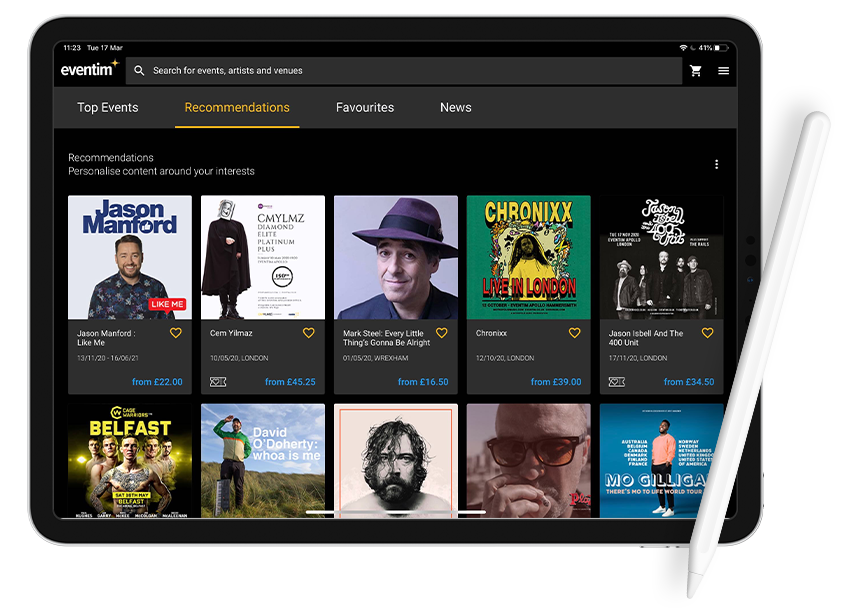851x613 pixels.
Task: Click the from £16.50 price link
Action: tap(423, 382)
